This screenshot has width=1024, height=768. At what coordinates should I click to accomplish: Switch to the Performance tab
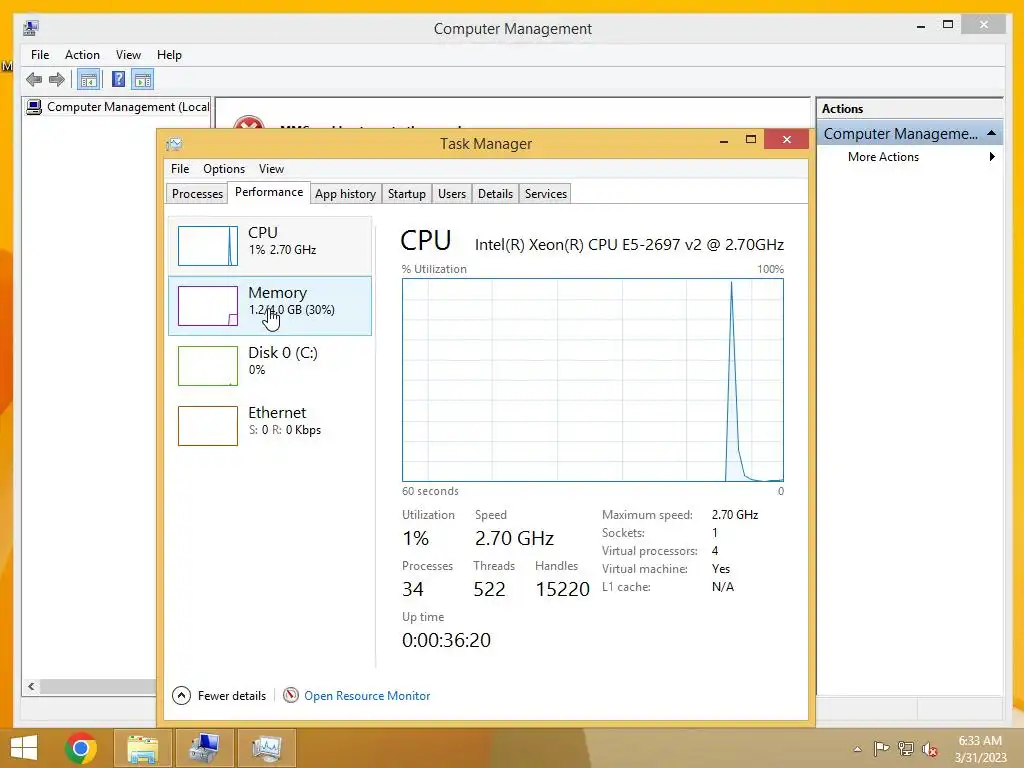point(269,192)
